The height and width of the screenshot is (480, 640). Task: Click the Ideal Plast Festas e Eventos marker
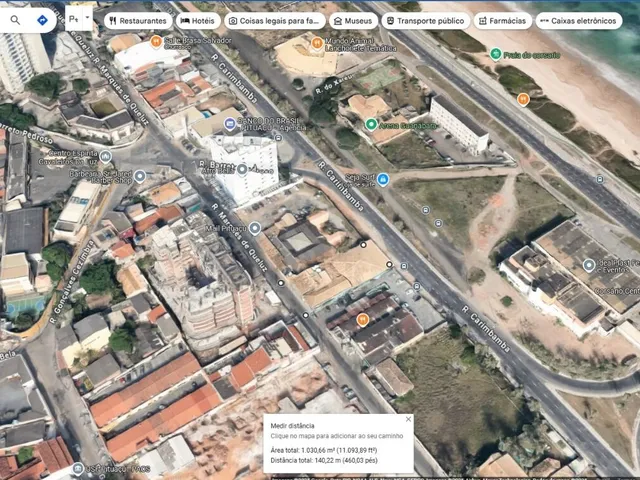589,265
